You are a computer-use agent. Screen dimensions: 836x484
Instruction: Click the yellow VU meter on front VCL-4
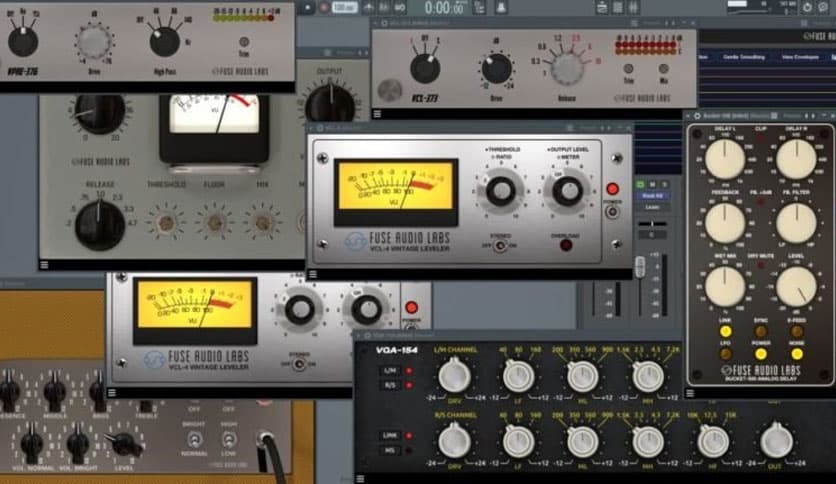(396, 187)
